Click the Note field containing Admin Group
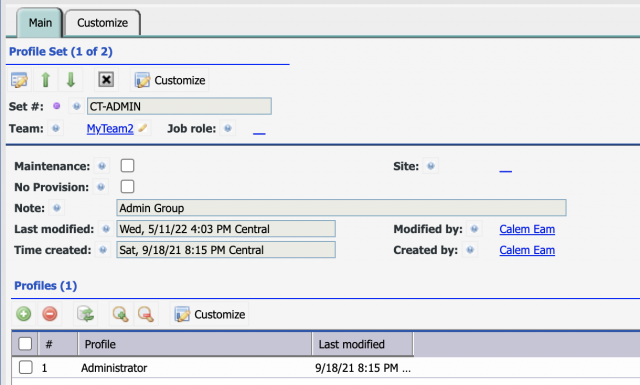This screenshot has width=640, height=385. pyautogui.click(x=341, y=208)
